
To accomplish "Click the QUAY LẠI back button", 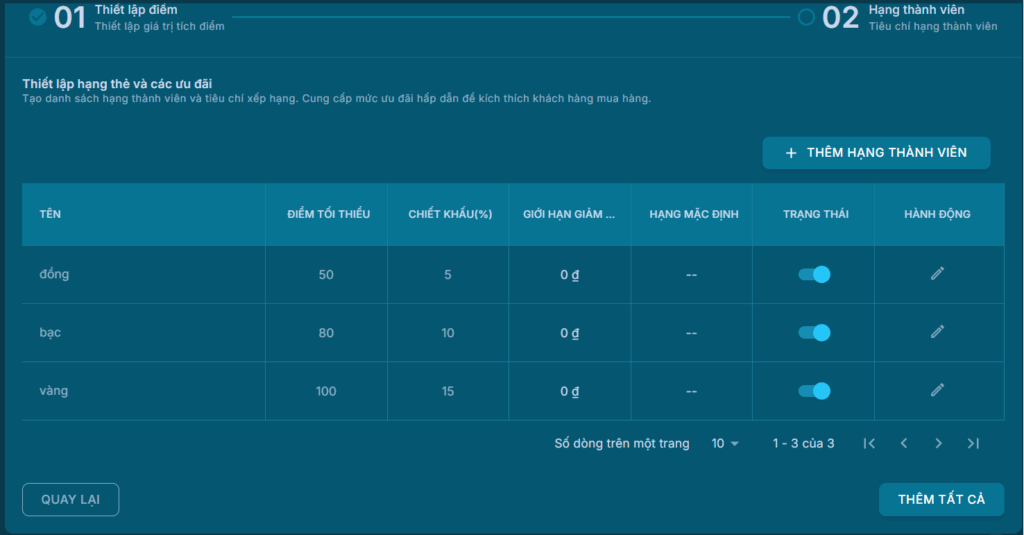I will pyautogui.click(x=70, y=500).
